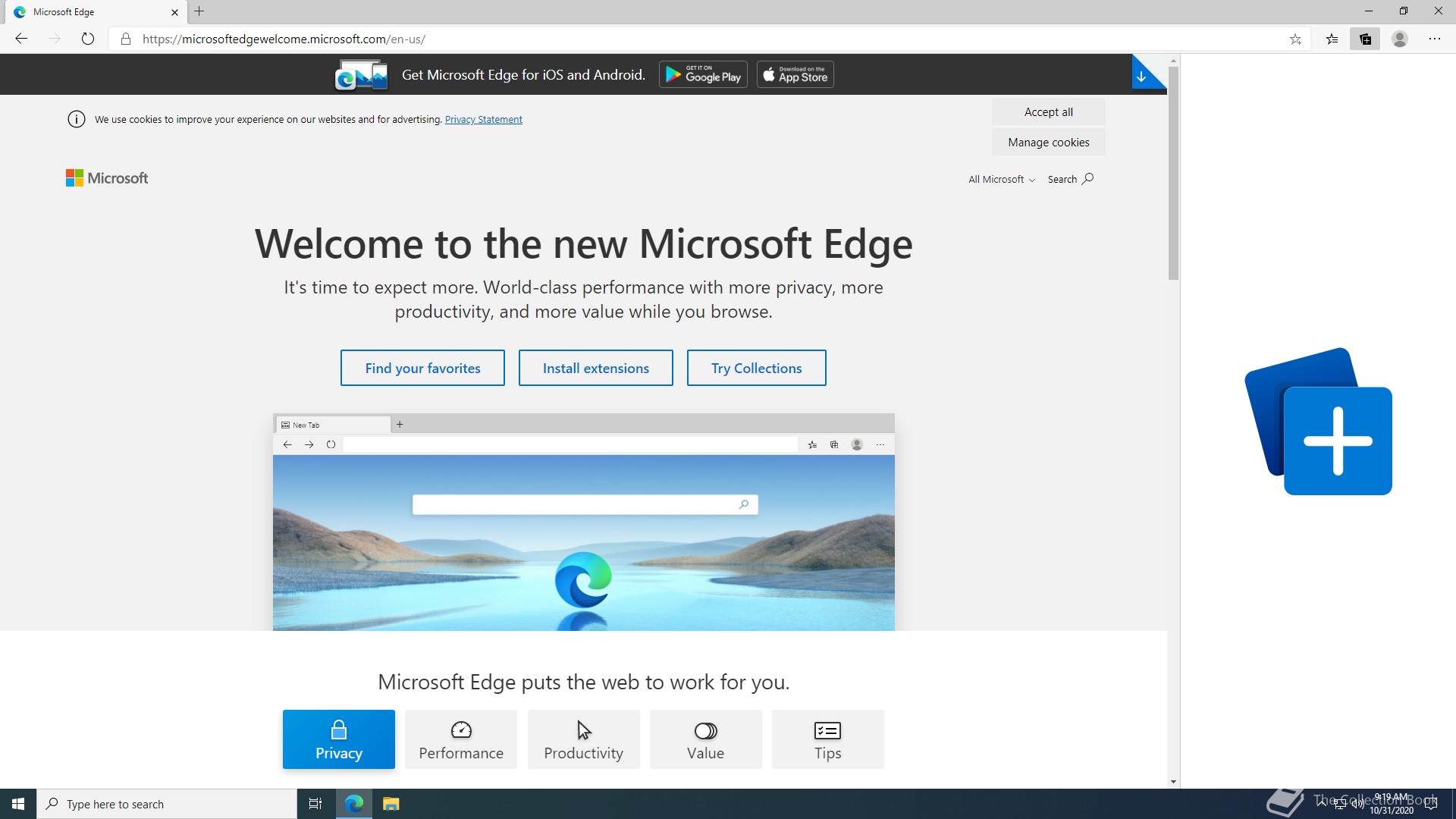Click the page vertical scrollbar thumb
Viewport: 1456px width, 819px height.
pos(1173,173)
